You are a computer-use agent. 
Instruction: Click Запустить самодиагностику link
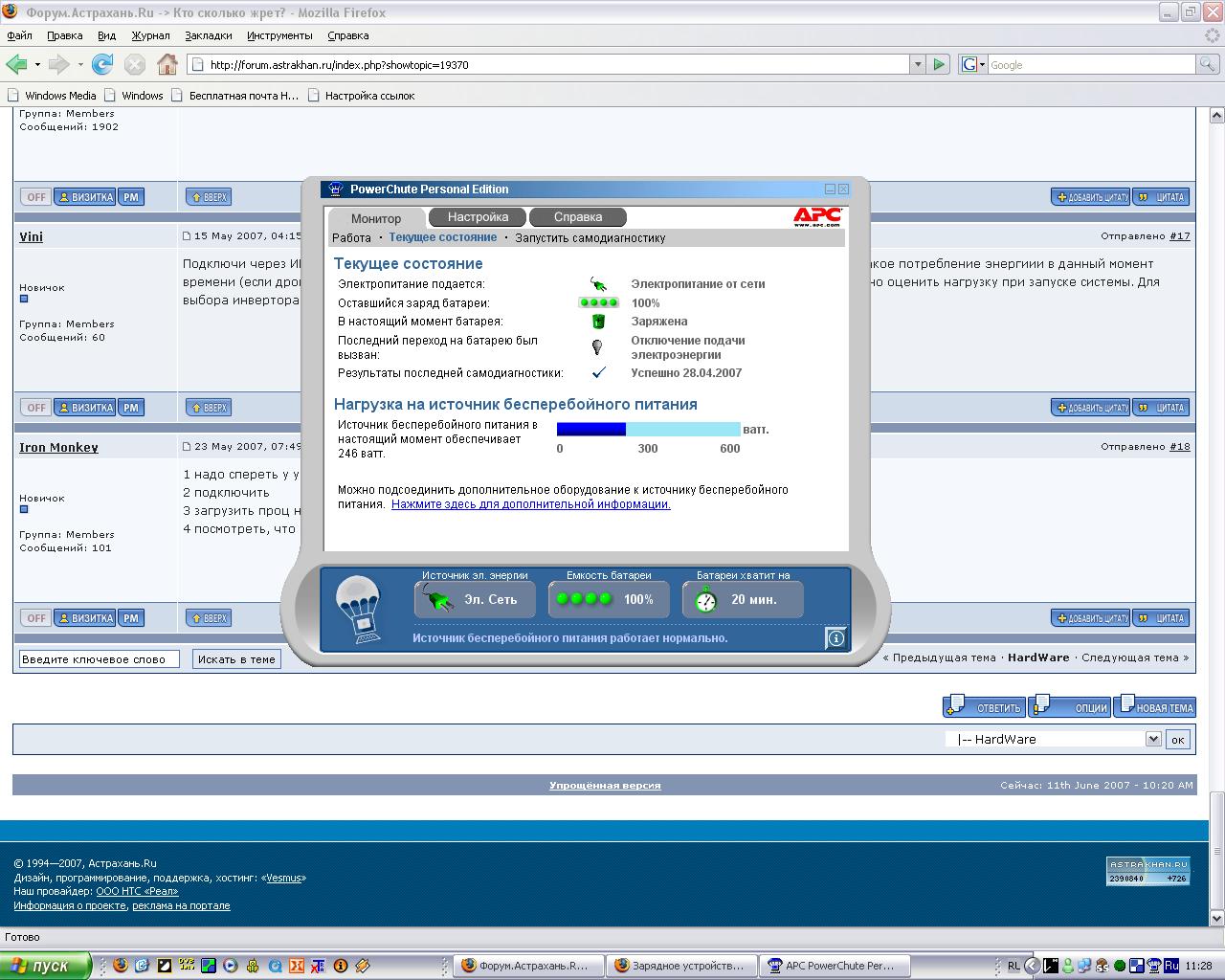pos(590,237)
